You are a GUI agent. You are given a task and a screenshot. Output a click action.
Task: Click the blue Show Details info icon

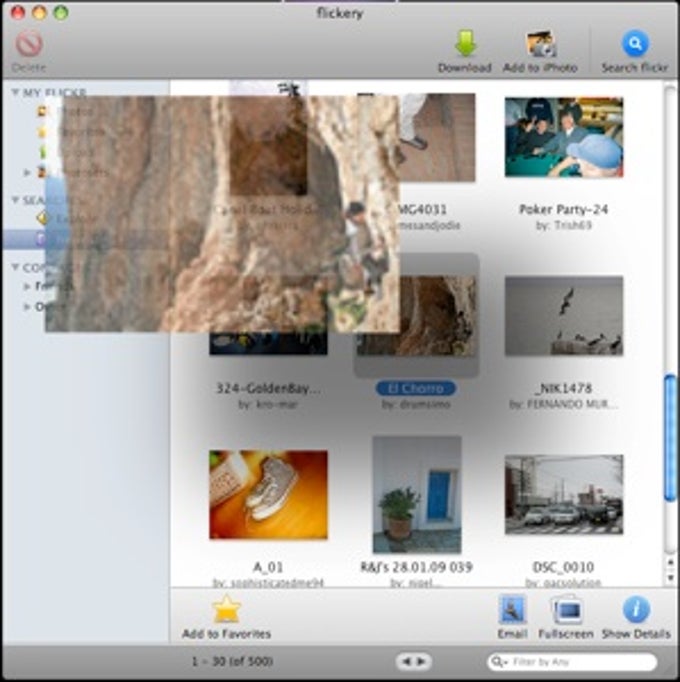(636, 610)
